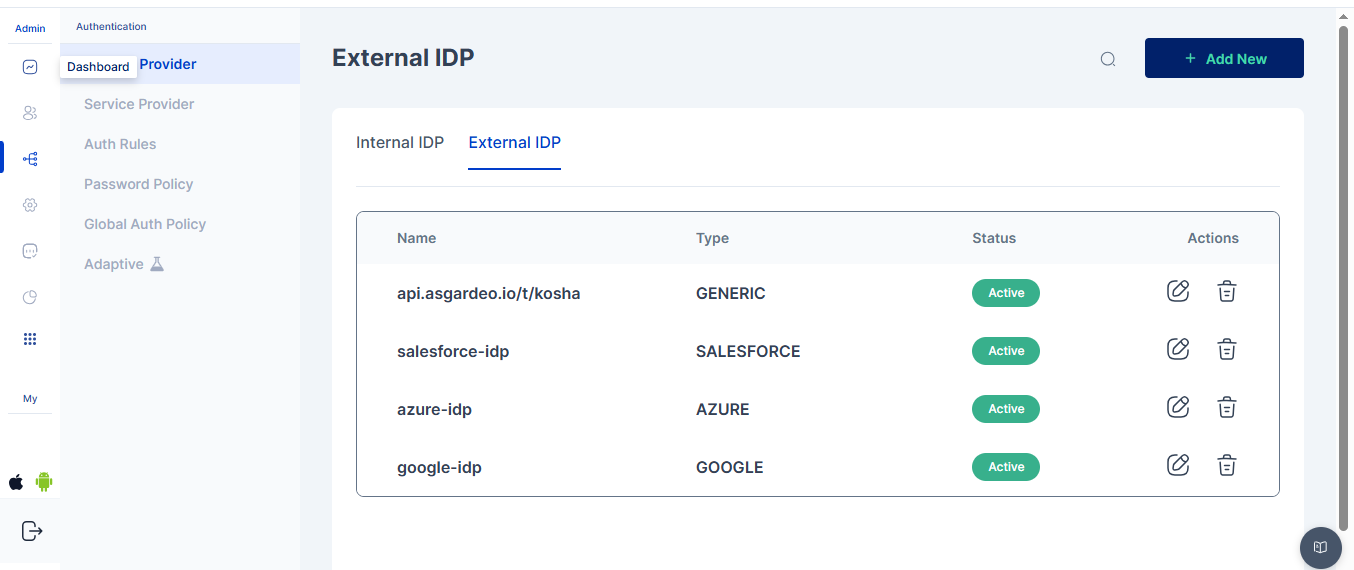The height and width of the screenshot is (570, 1354).
Task: Click the search magnifier icon
Action: [1108, 59]
